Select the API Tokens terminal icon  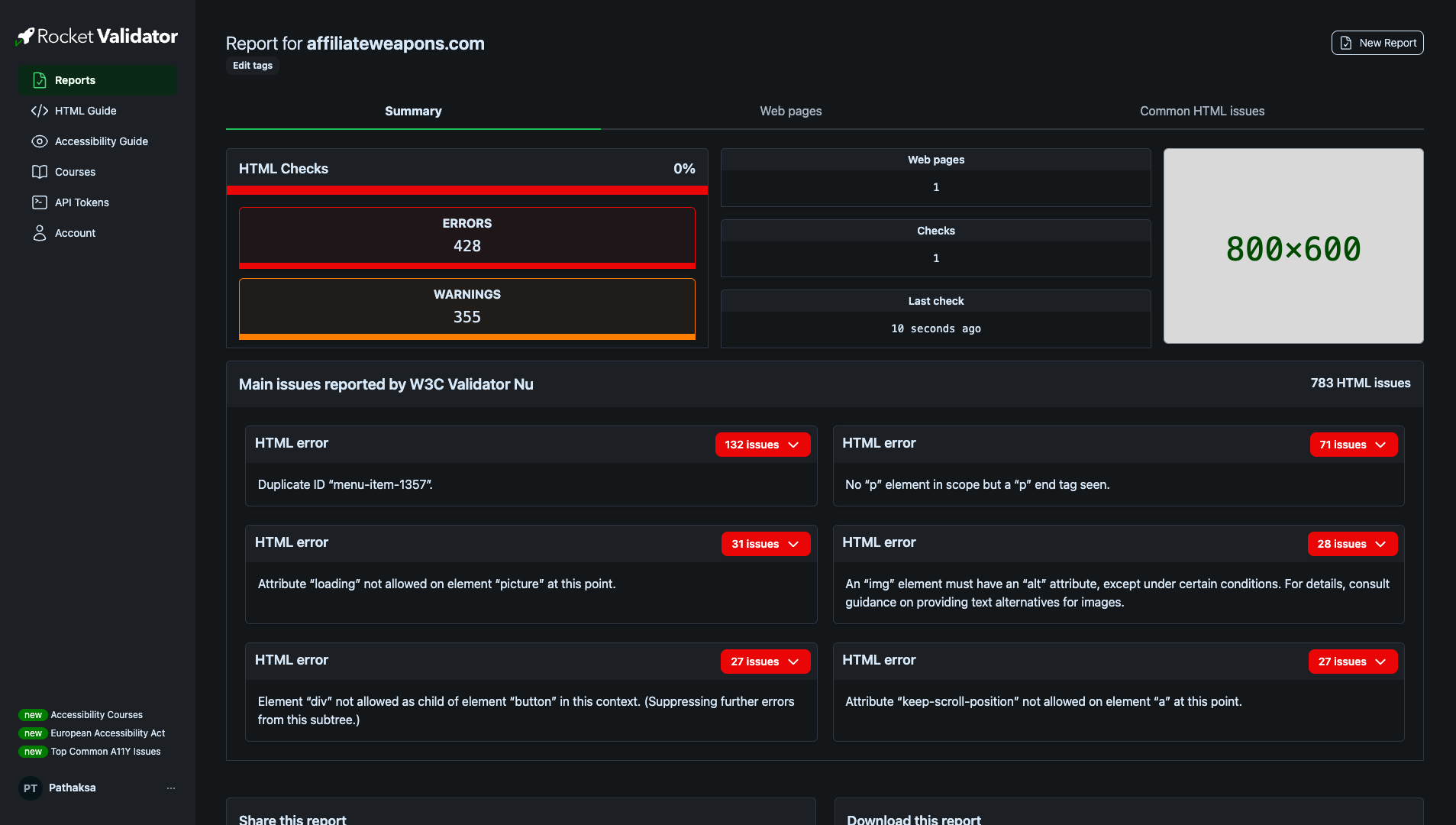(x=39, y=202)
